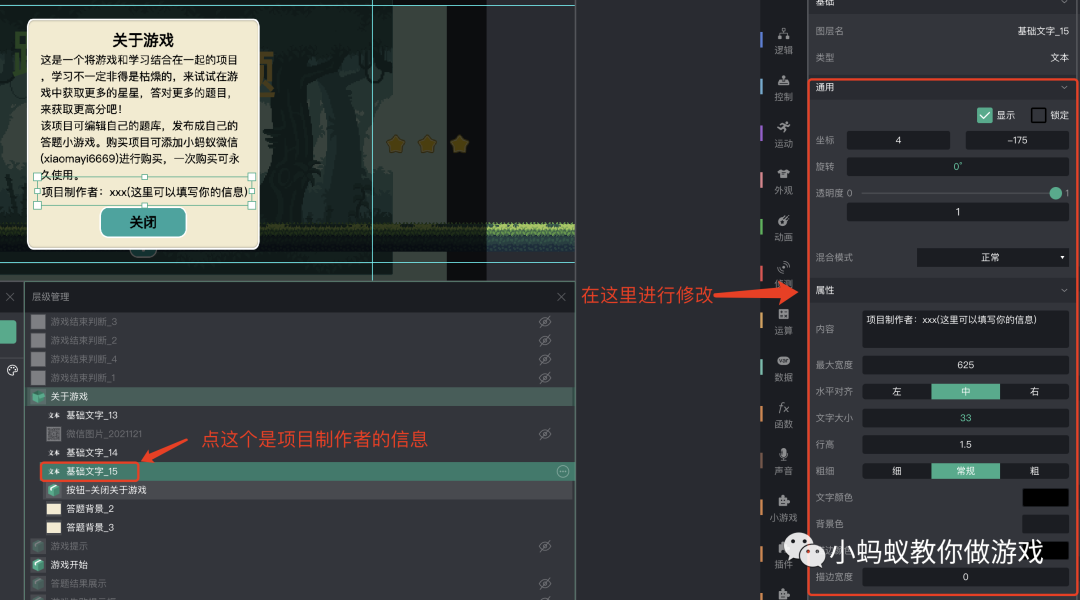Close the 层级管理 panel
This screenshot has width=1080, height=600.
[x=561, y=297]
